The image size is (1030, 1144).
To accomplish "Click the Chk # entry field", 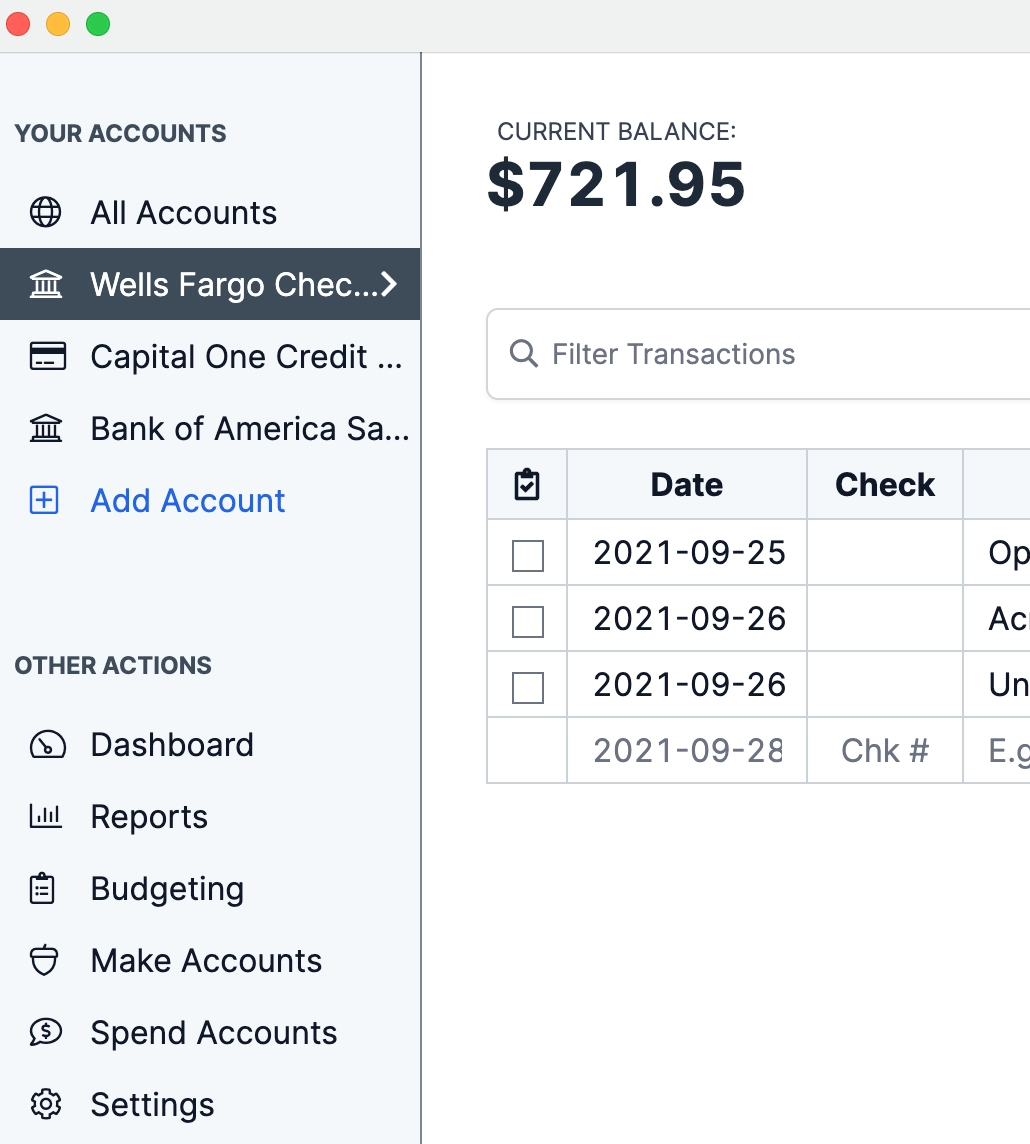I will point(885,750).
